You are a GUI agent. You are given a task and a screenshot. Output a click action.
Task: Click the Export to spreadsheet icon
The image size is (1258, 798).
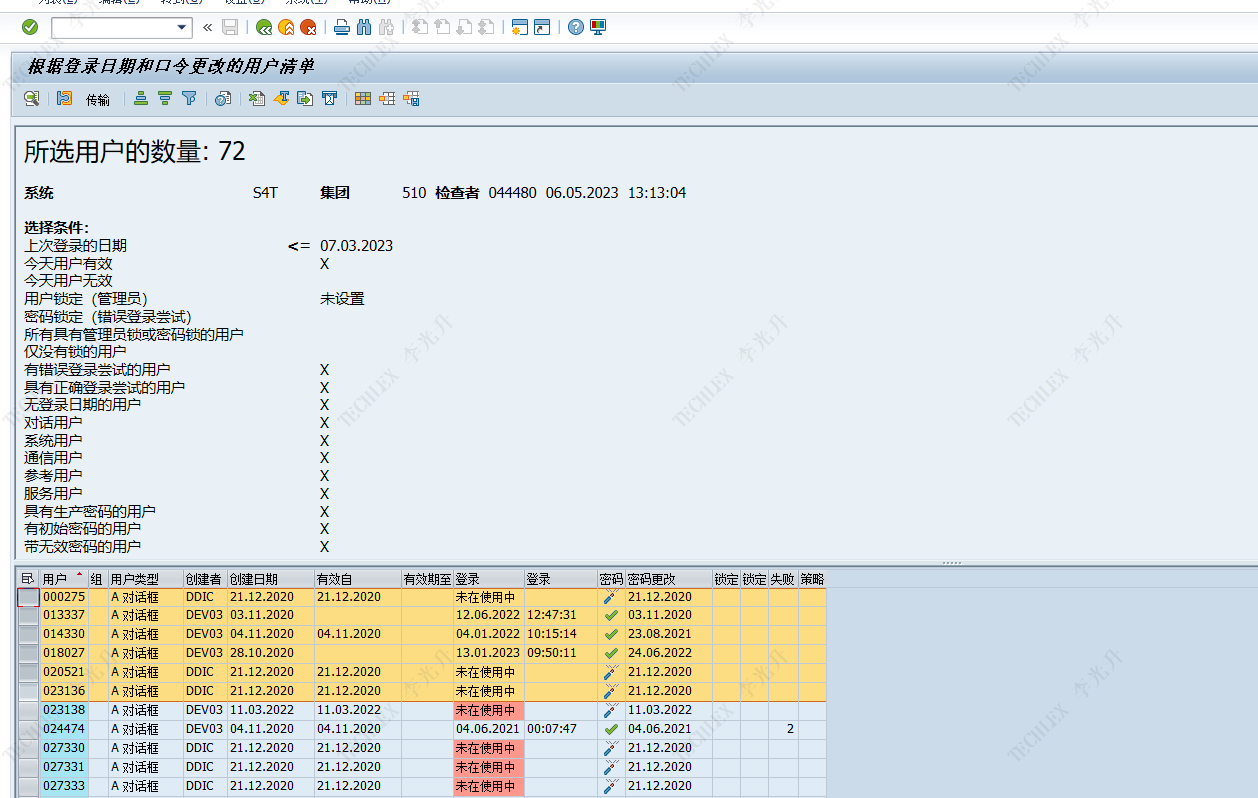point(257,98)
